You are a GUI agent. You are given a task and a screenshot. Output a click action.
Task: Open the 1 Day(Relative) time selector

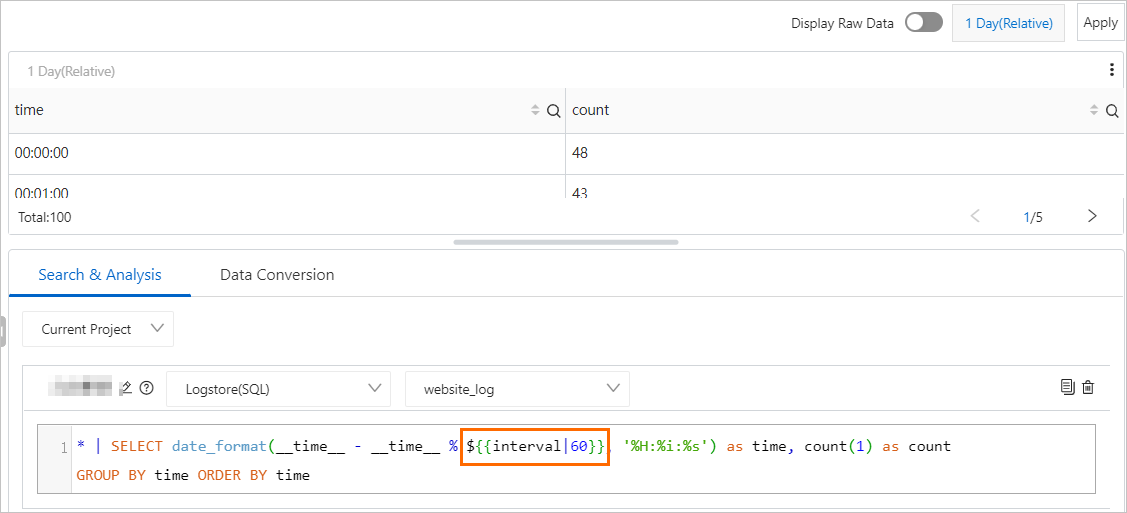(1008, 23)
